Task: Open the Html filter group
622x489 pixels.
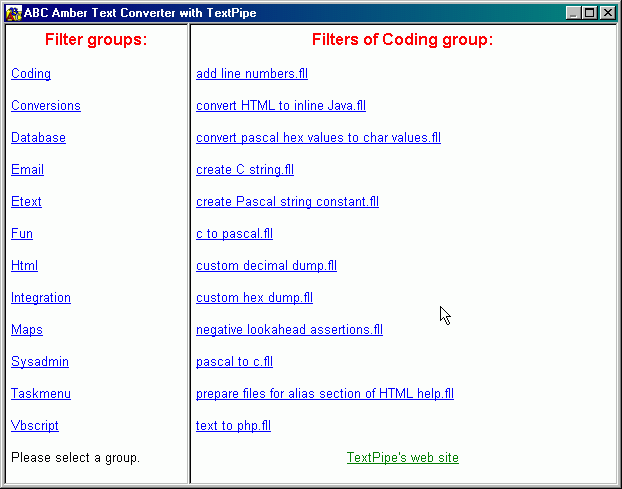Action: pyautogui.click(x=24, y=266)
